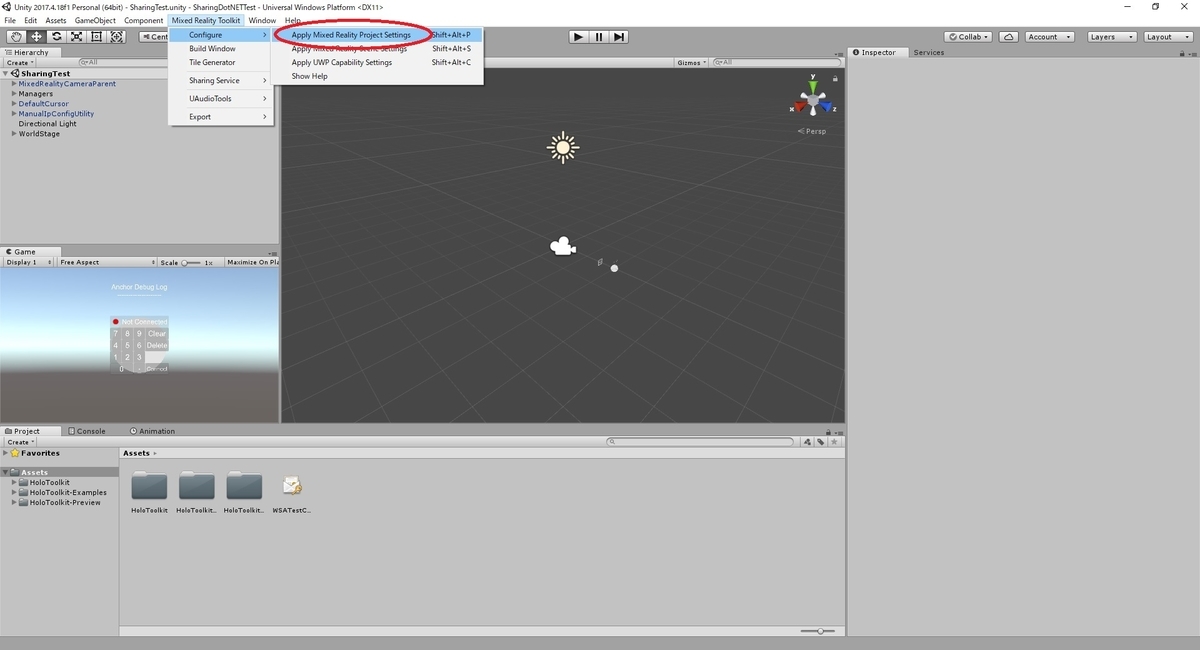Select the Hand tool in toolbar
1200x650 pixels.
(15, 37)
